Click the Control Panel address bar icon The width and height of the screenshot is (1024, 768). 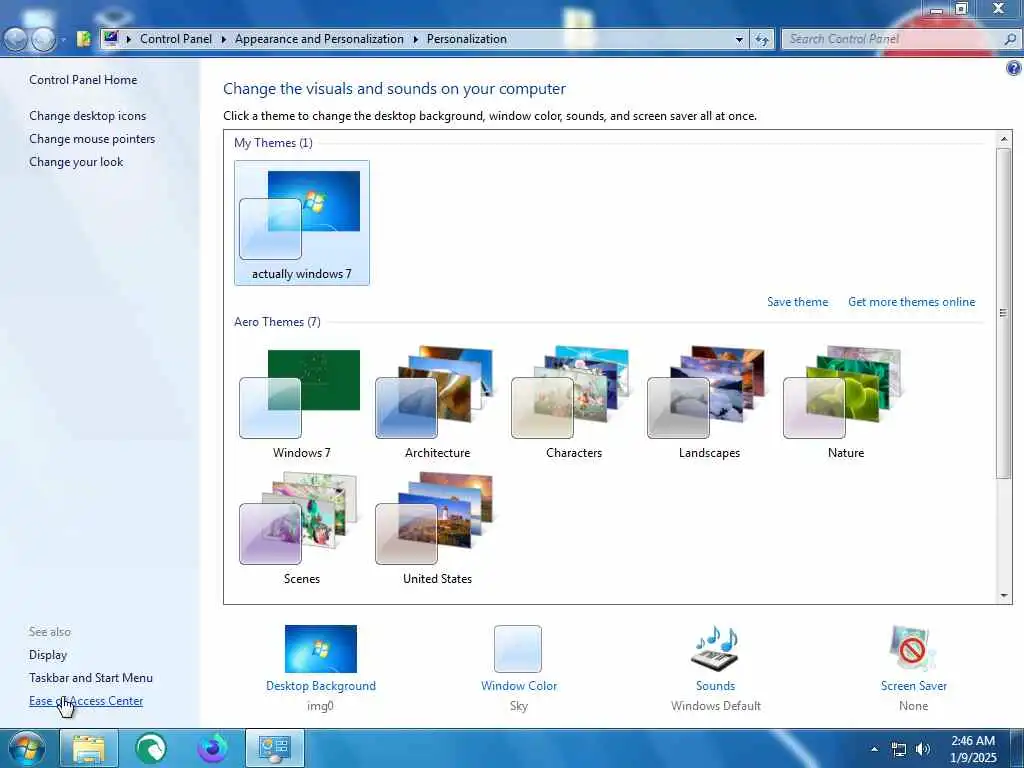111,38
